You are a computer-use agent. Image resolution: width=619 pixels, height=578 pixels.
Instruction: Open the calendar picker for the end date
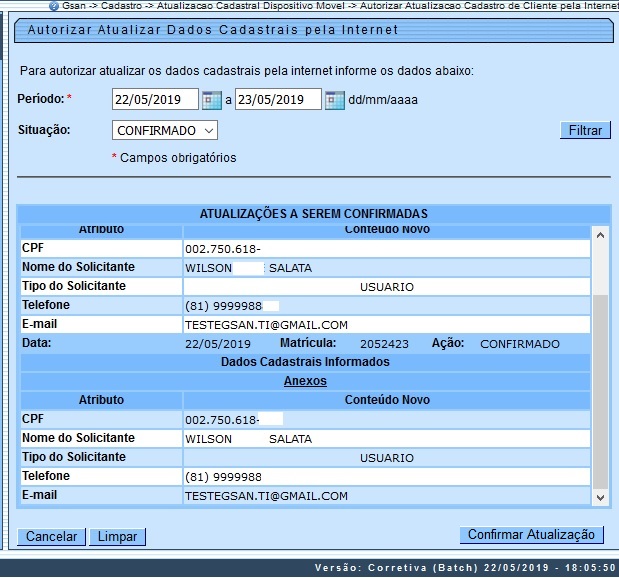click(334, 99)
